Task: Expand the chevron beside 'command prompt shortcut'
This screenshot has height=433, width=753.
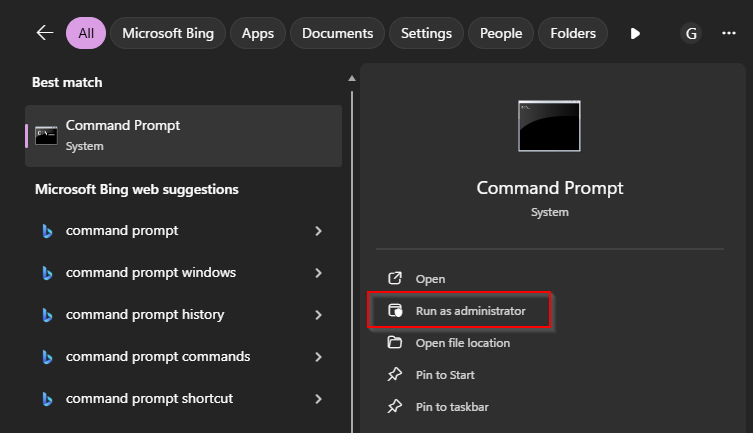Action: coord(318,399)
